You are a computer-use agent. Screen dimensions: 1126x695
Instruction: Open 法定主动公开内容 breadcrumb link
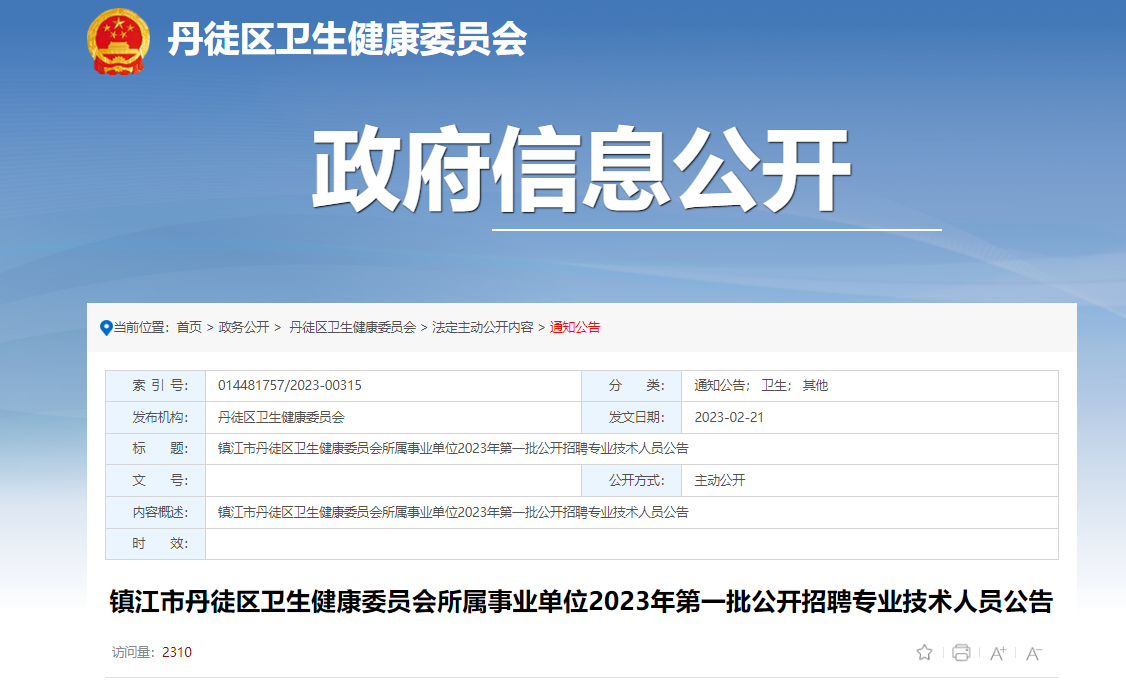(483, 327)
